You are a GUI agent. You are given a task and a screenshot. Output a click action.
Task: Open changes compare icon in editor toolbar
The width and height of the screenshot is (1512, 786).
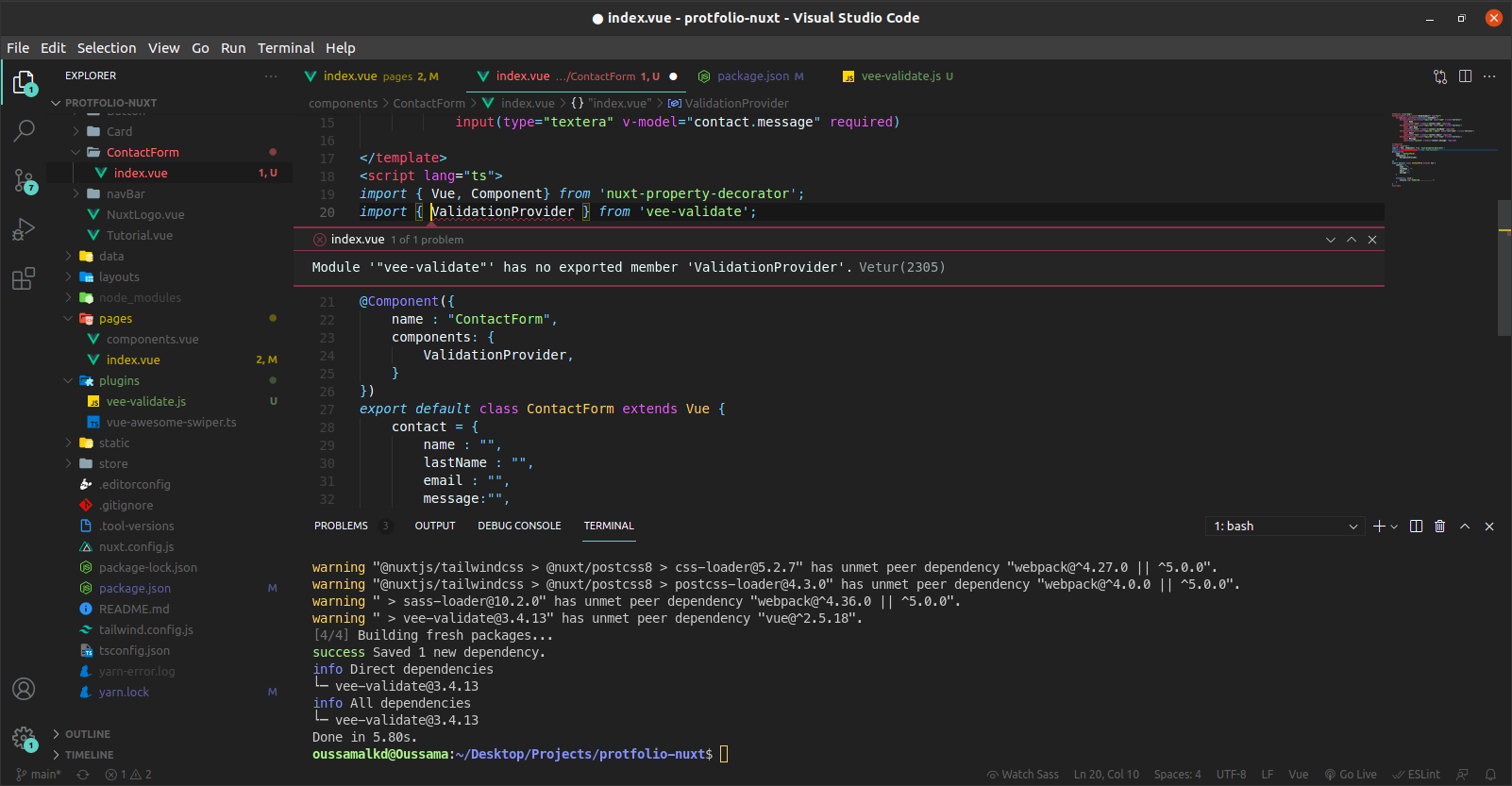point(1440,76)
